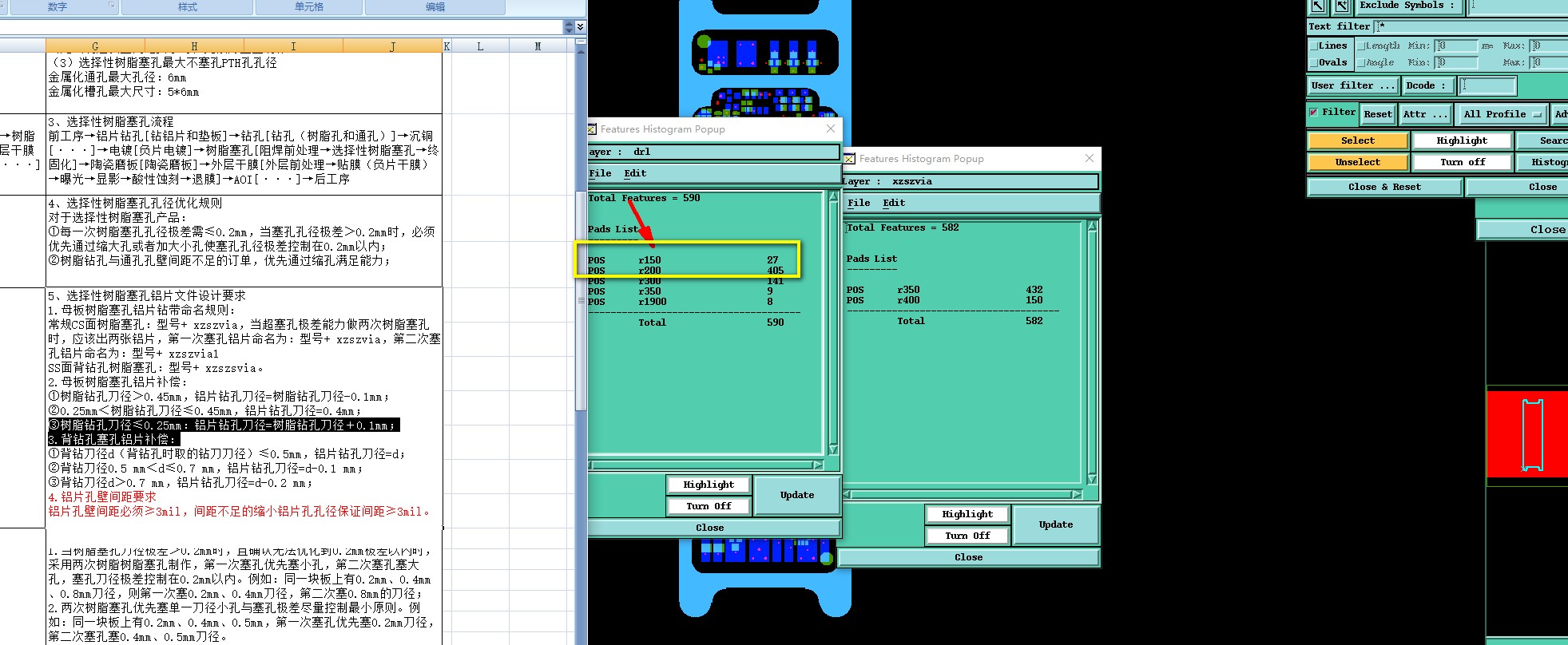Click Close in the xzszvia histogram popup

coord(969,557)
